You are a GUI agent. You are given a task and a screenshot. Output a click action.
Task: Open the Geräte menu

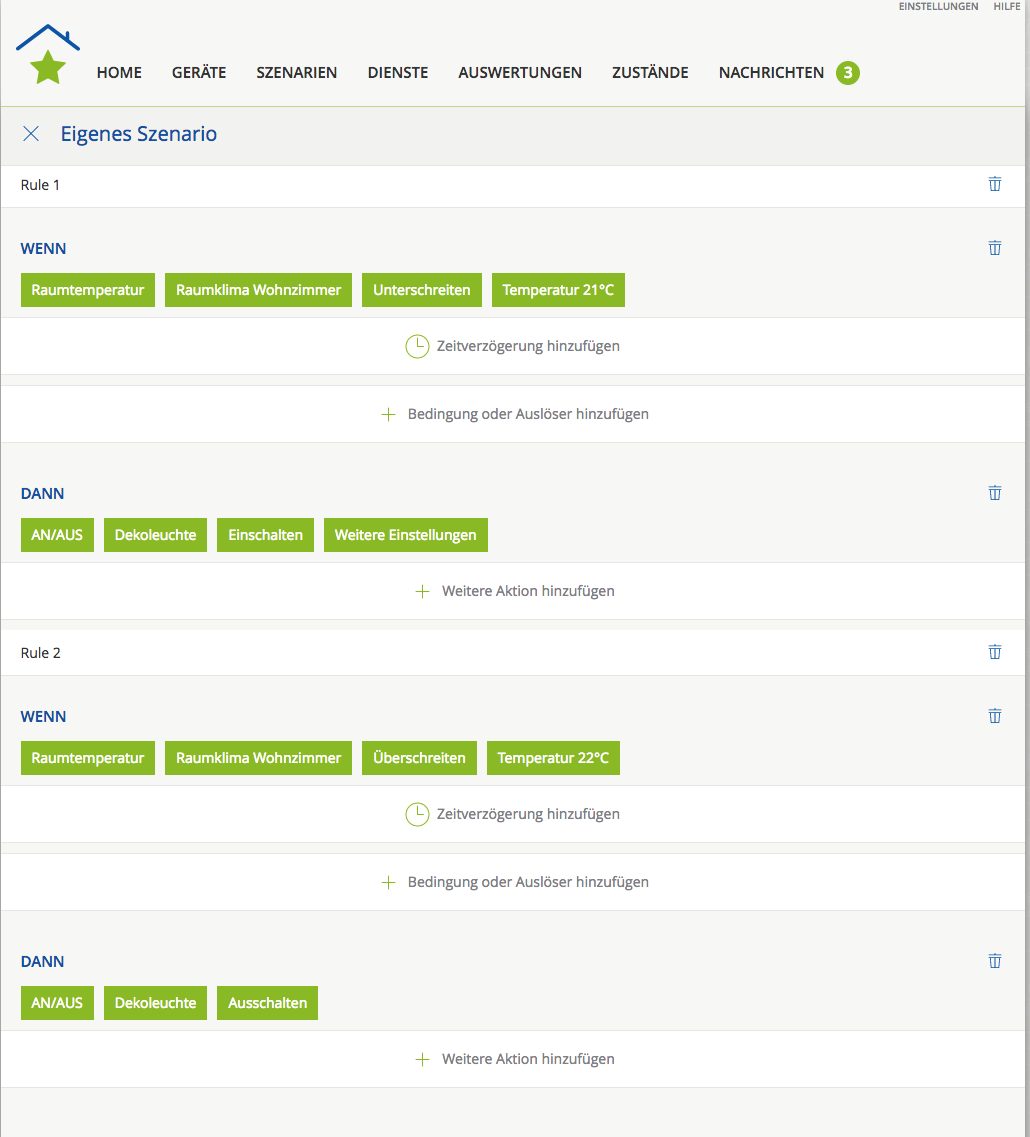tap(199, 73)
